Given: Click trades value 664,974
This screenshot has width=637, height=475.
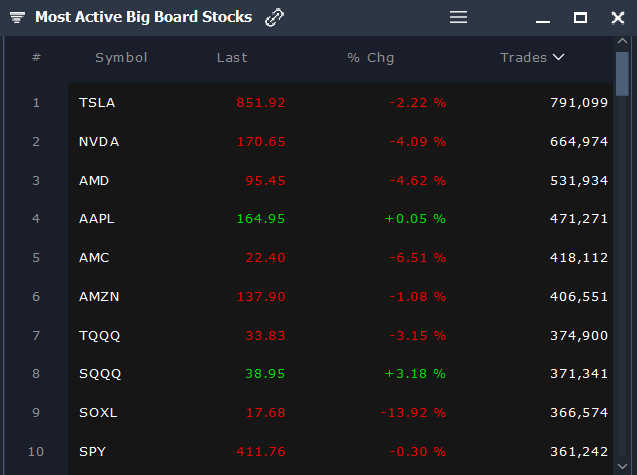Looking at the screenshot, I should pos(579,142).
